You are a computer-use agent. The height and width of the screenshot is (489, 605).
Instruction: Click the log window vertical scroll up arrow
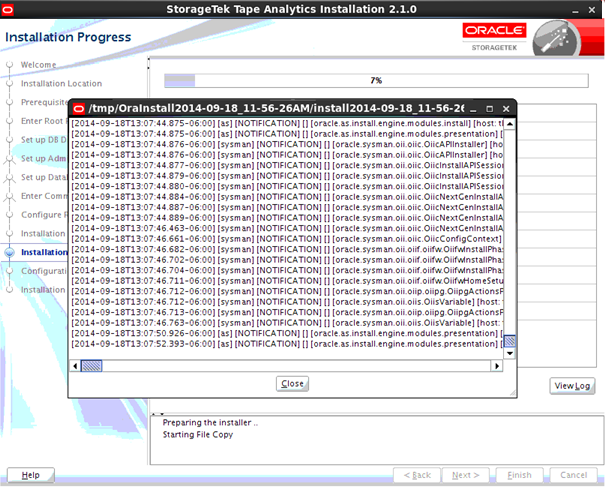(510, 124)
